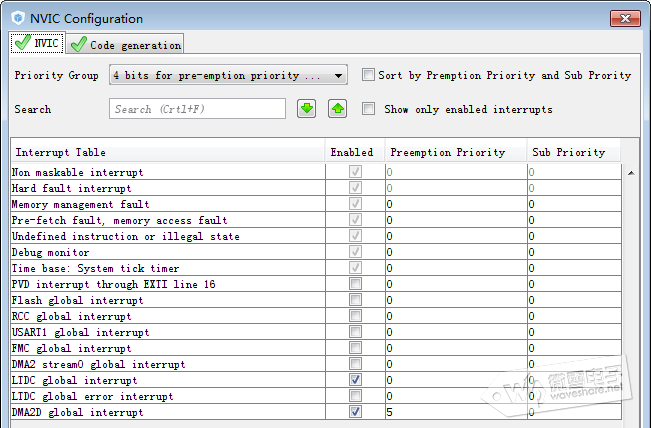The image size is (651, 428).
Task: Click the Enabled column header
Action: click(350, 152)
